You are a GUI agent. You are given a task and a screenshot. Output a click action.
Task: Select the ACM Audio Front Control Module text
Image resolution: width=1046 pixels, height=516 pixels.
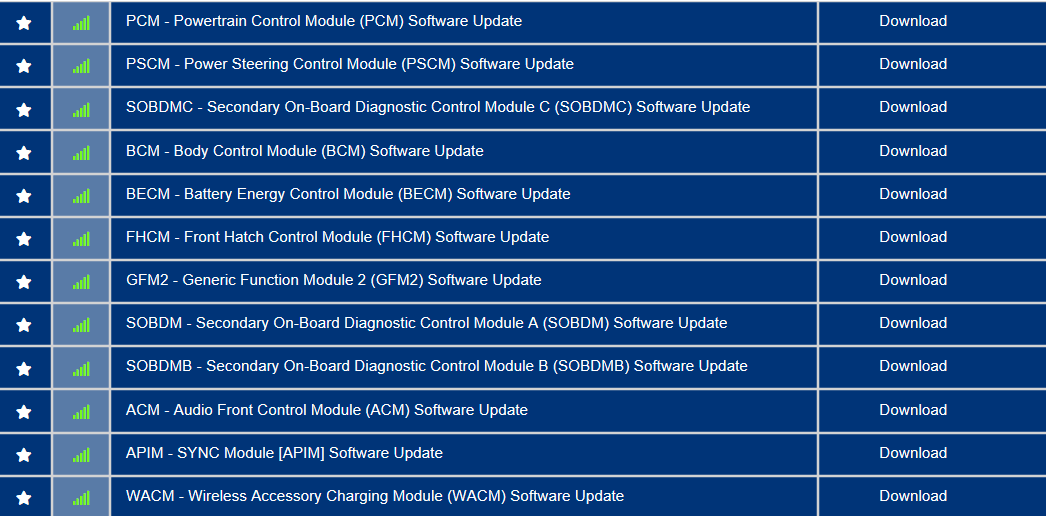326,410
